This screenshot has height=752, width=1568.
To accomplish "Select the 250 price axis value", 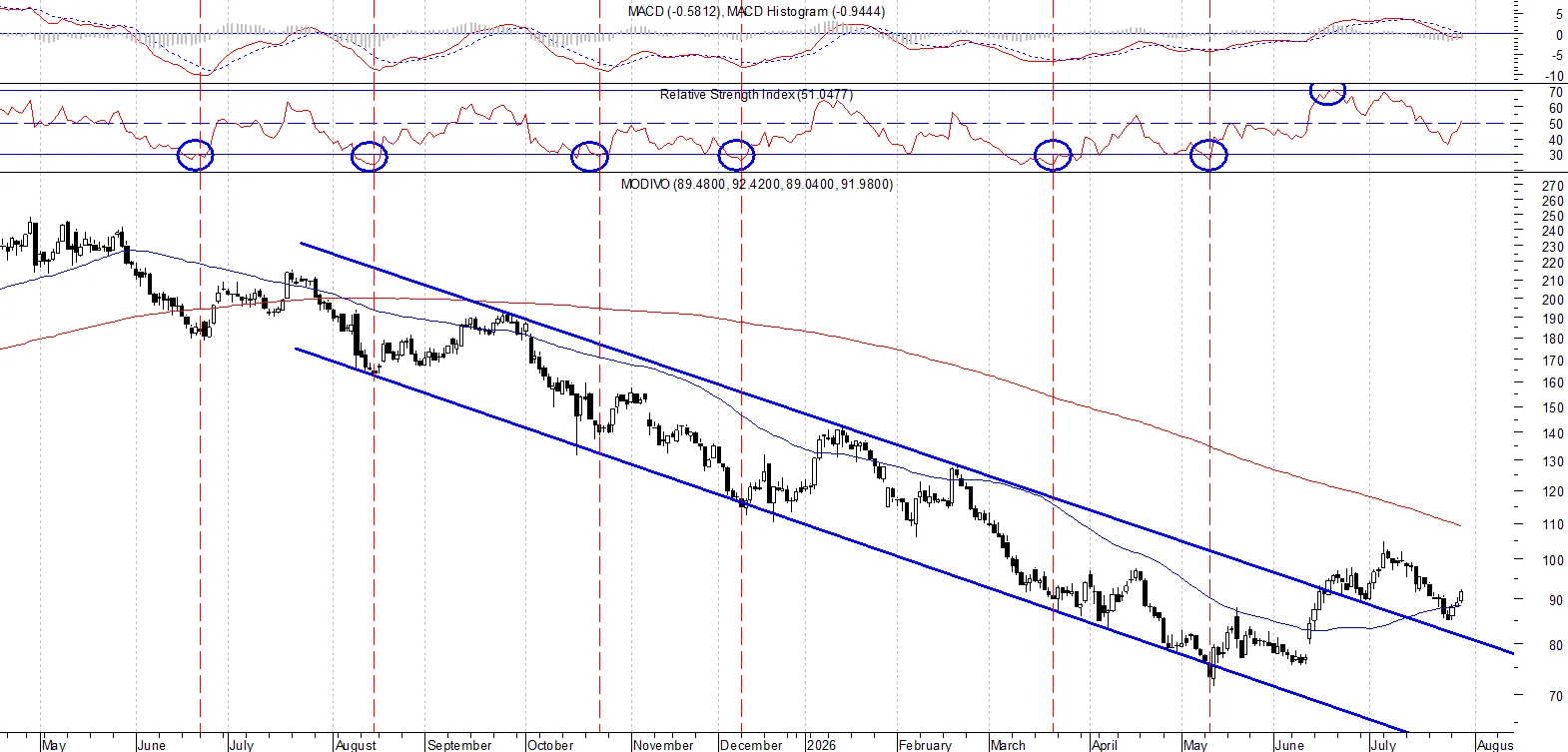I will click(1553, 216).
